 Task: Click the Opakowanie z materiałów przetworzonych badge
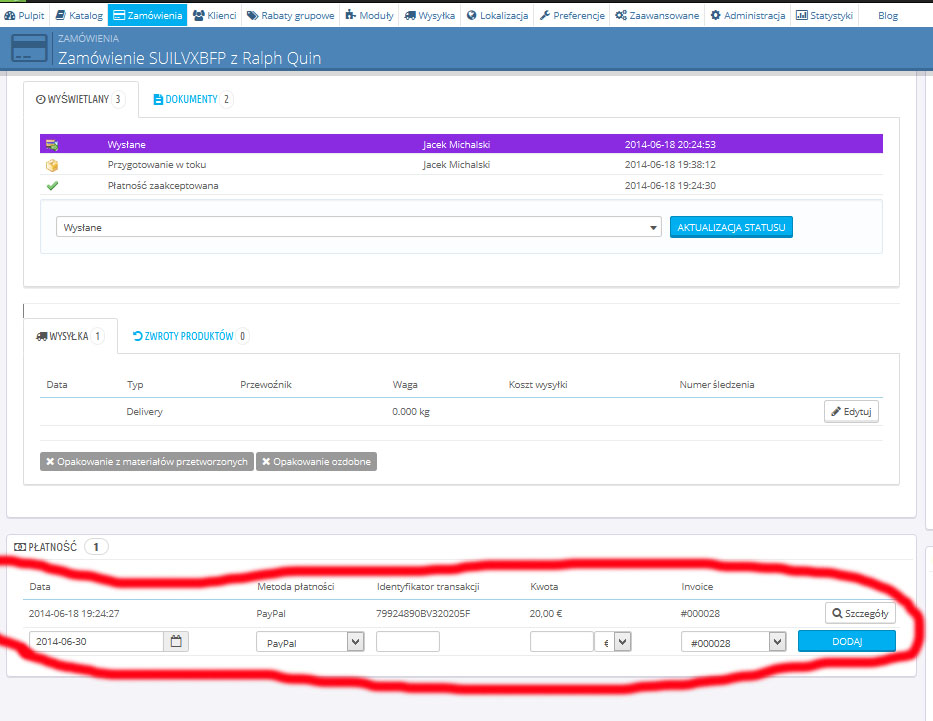(147, 462)
